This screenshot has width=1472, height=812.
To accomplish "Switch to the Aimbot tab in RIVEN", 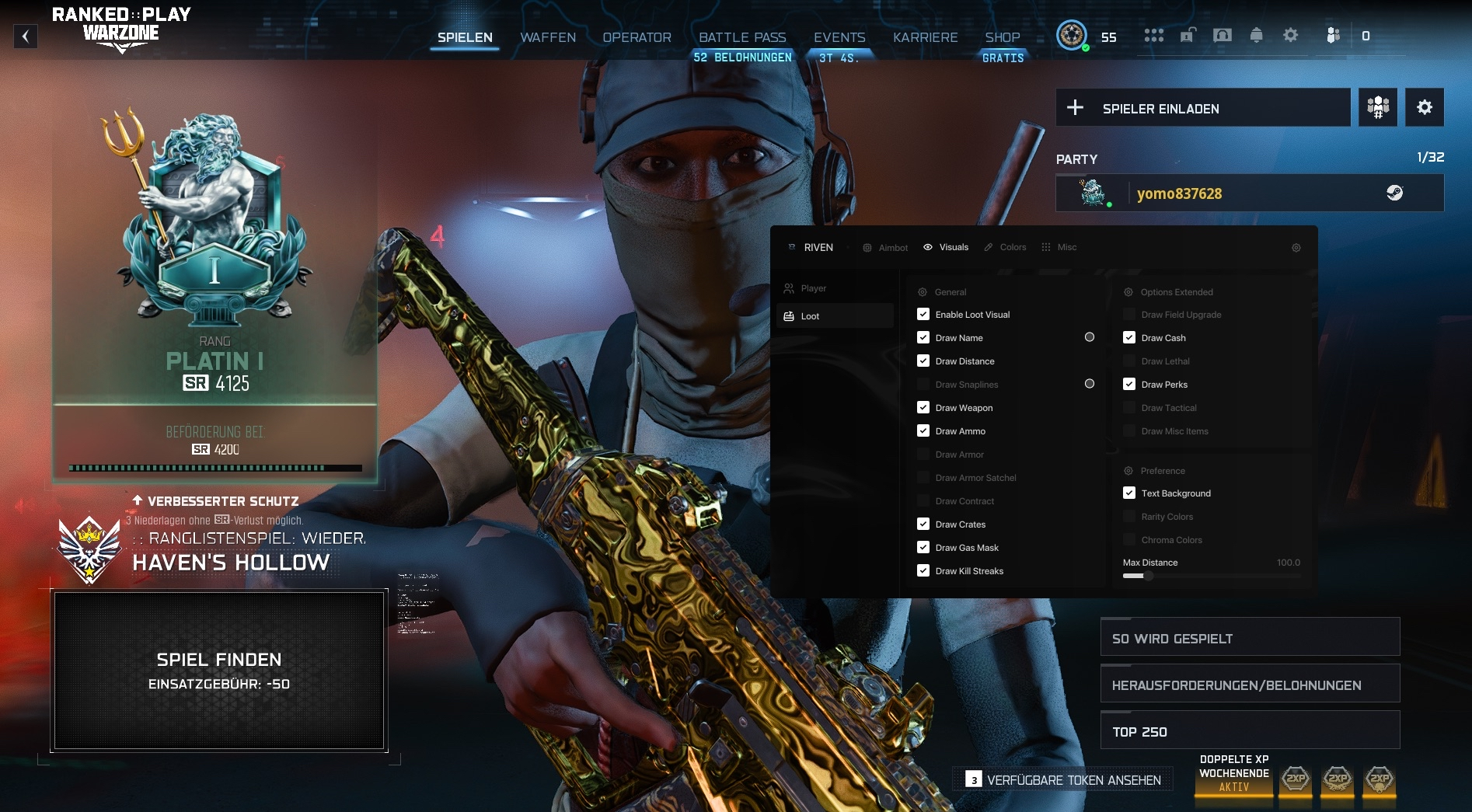I will (x=885, y=248).
